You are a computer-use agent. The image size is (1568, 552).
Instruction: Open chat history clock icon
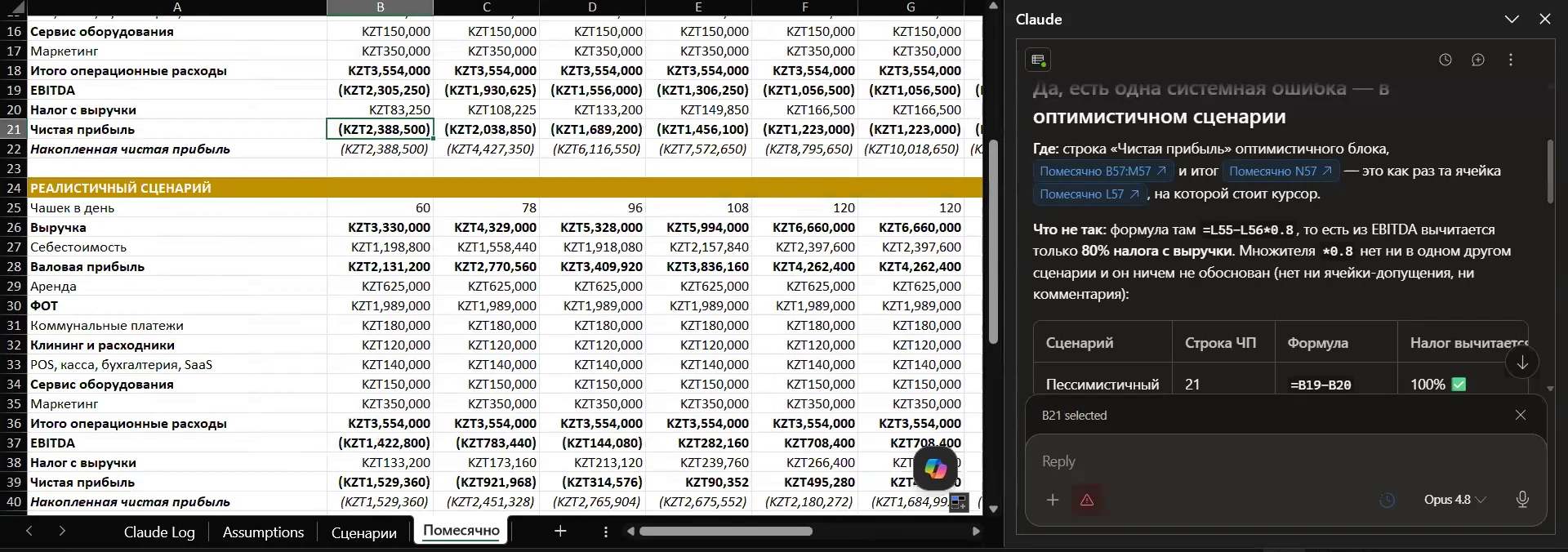tap(1445, 60)
